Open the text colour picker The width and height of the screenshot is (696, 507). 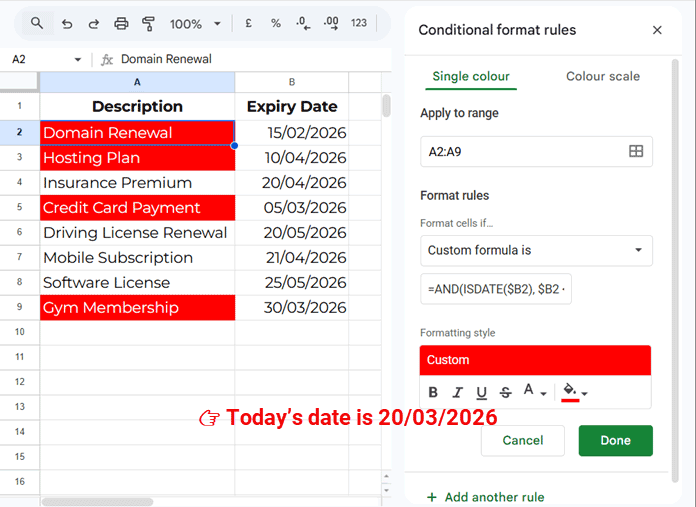coord(534,392)
